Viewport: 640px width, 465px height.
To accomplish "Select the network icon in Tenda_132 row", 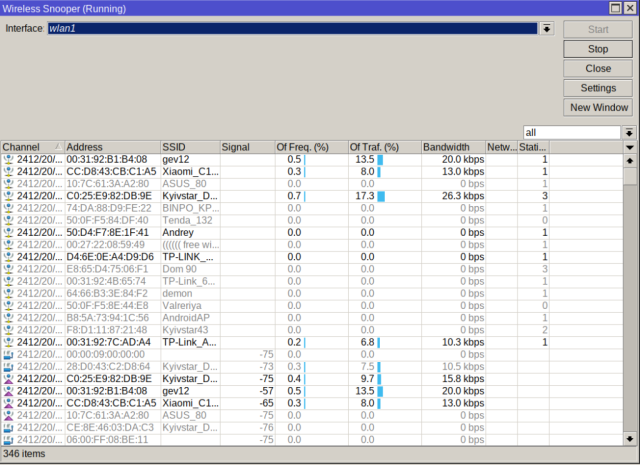I will click(8, 220).
